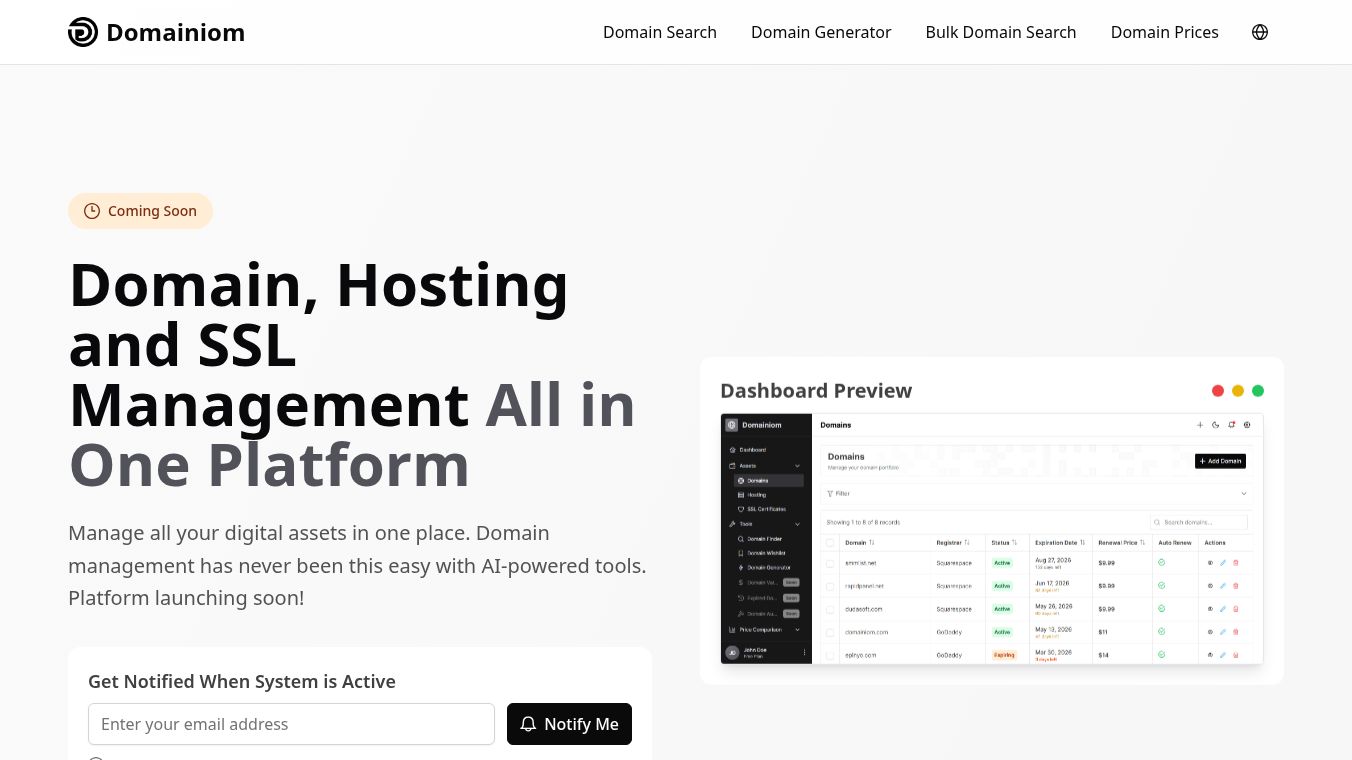Expand the Price Comparison sidebar chevron
1352x760 pixels.
click(797, 630)
